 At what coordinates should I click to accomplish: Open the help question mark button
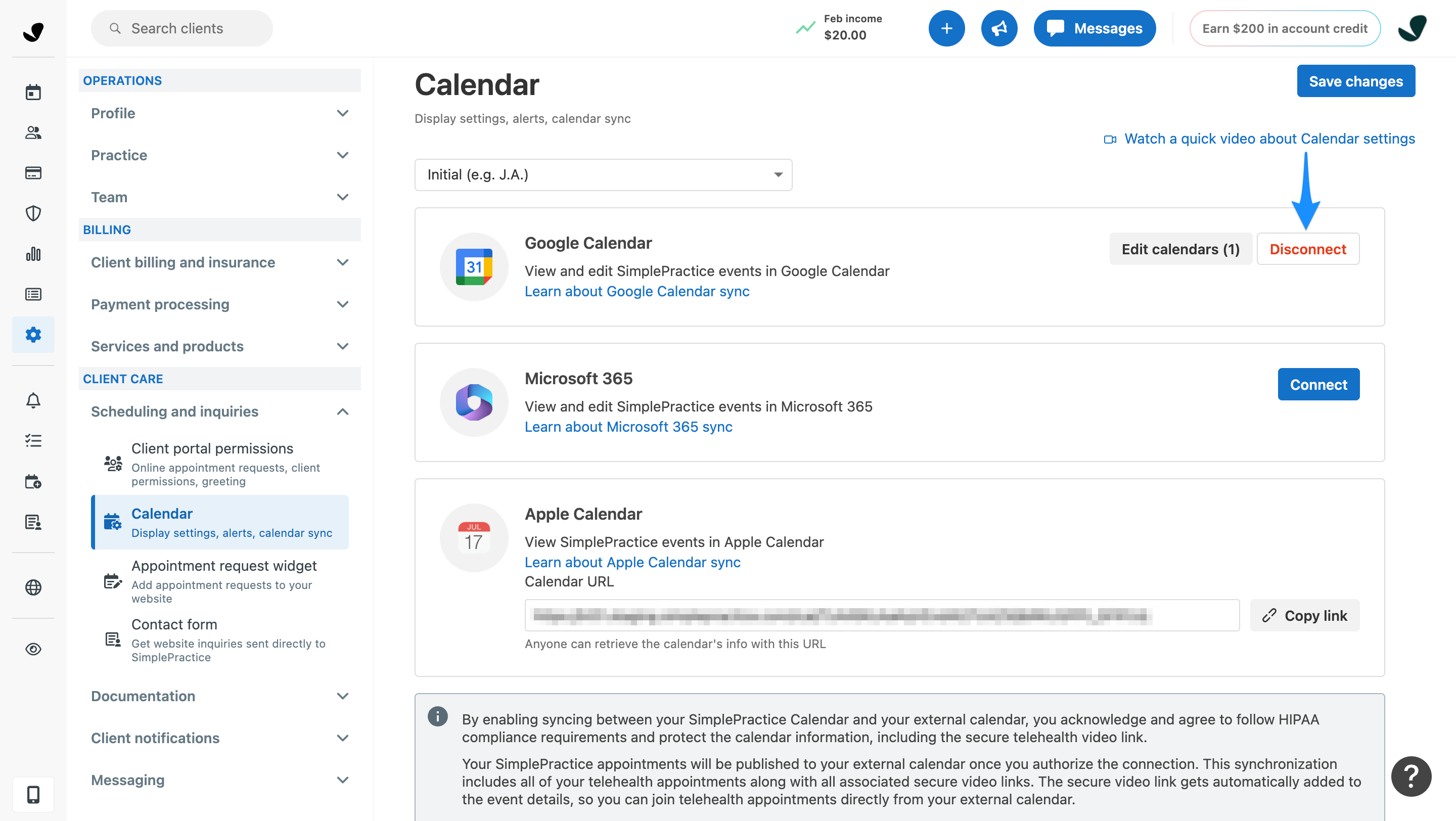(1412, 776)
